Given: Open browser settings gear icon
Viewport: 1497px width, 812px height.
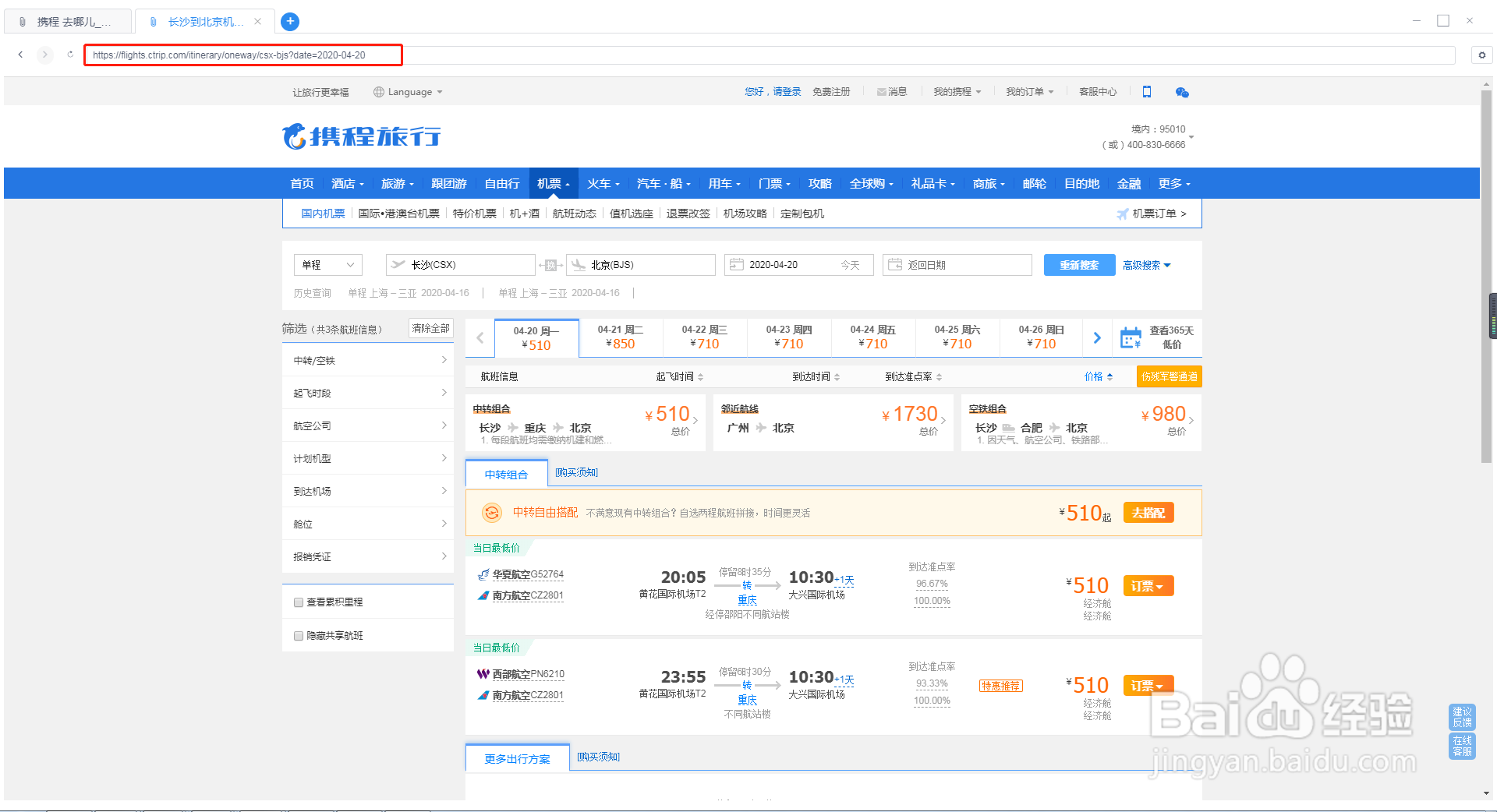Looking at the screenshot, I should (x=1482, y=55).
